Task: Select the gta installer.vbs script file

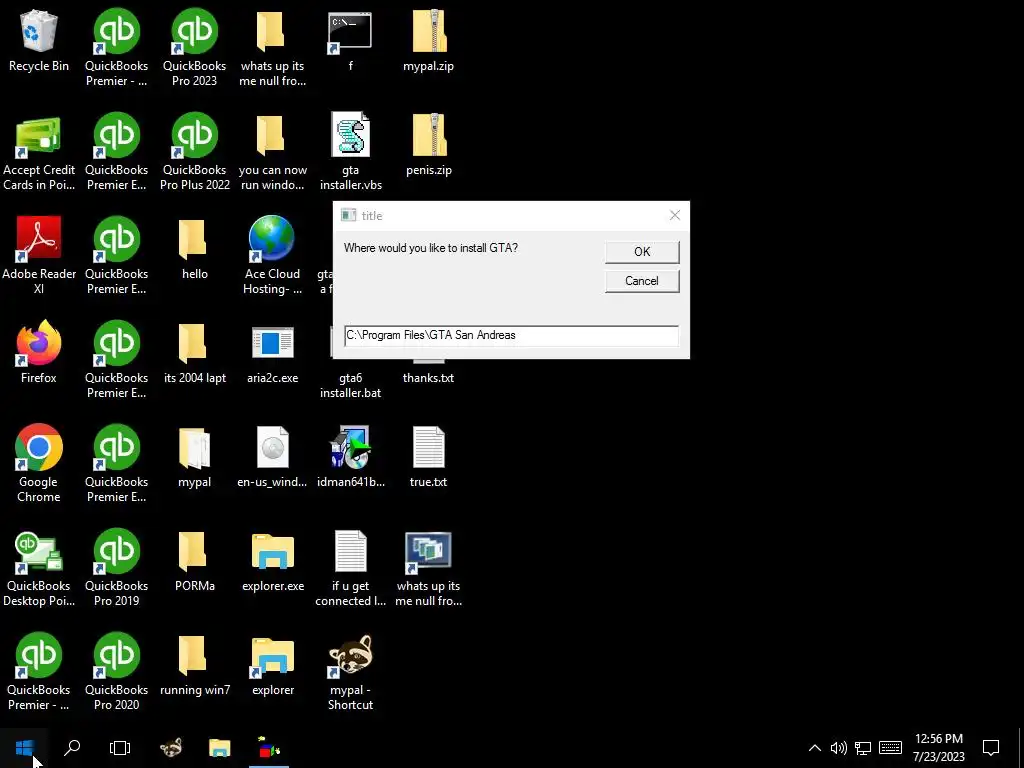Action: [351, 152]
